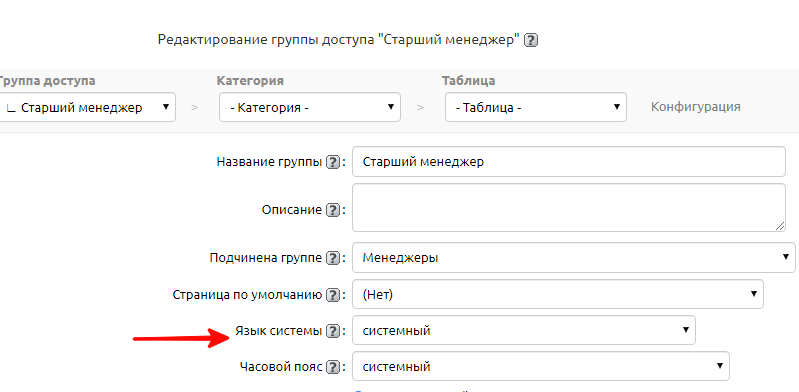Click the Часовой пояс label
The image size is (799, 392).
click(x=281, y=367)
